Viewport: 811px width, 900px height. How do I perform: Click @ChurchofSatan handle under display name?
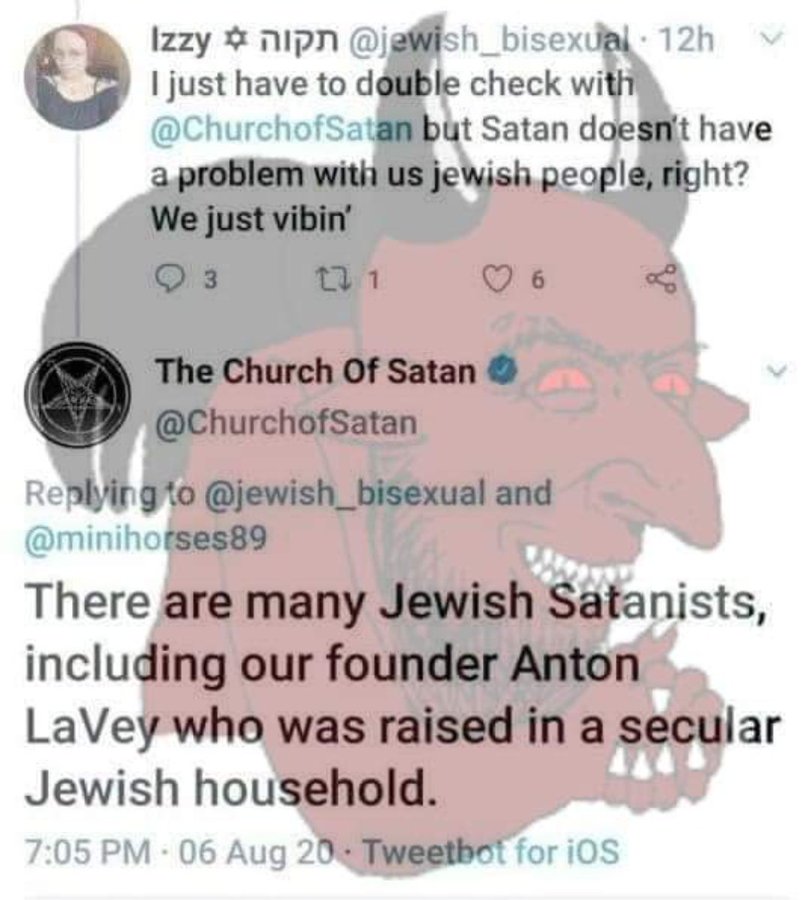coord(286,423)
